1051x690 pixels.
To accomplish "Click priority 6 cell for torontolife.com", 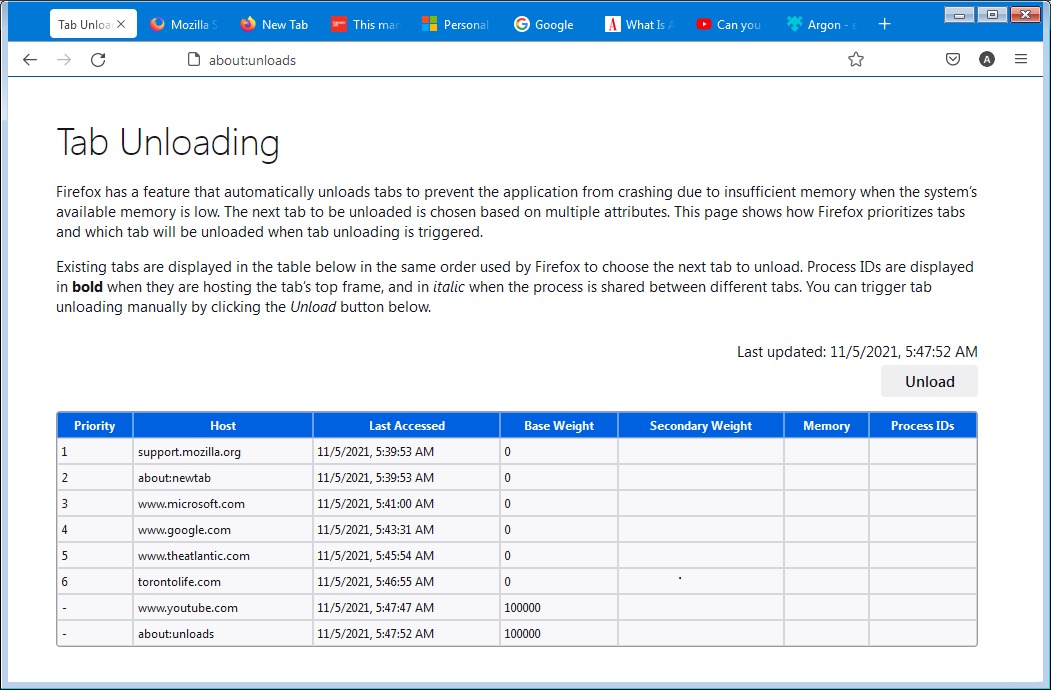I will tap(95, 582).
